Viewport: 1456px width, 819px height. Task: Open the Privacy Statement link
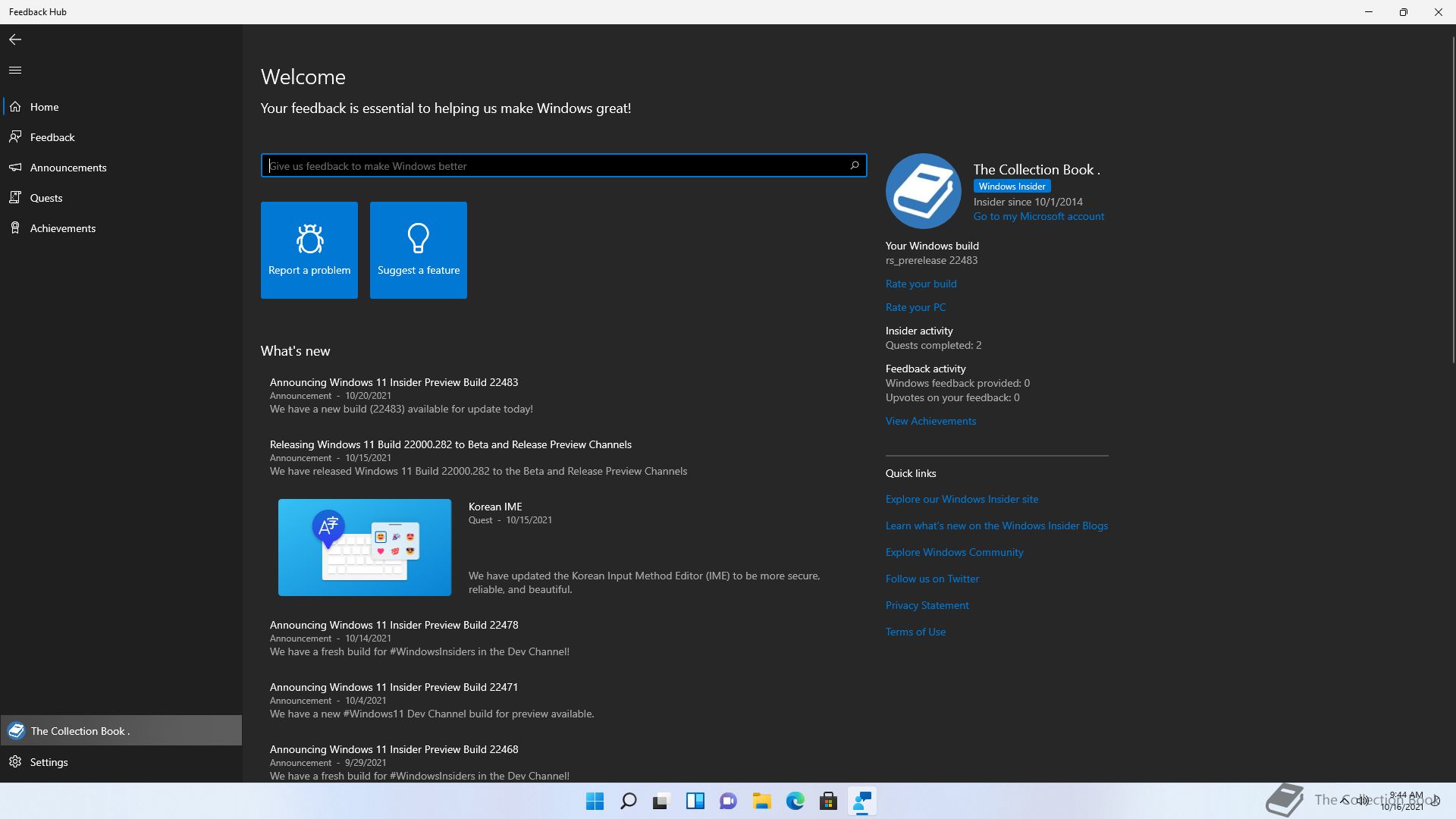coord(927,605)
